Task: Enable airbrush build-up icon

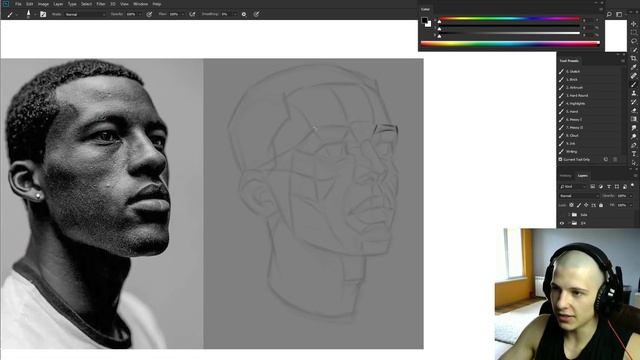Action: [x=192, y=14]
